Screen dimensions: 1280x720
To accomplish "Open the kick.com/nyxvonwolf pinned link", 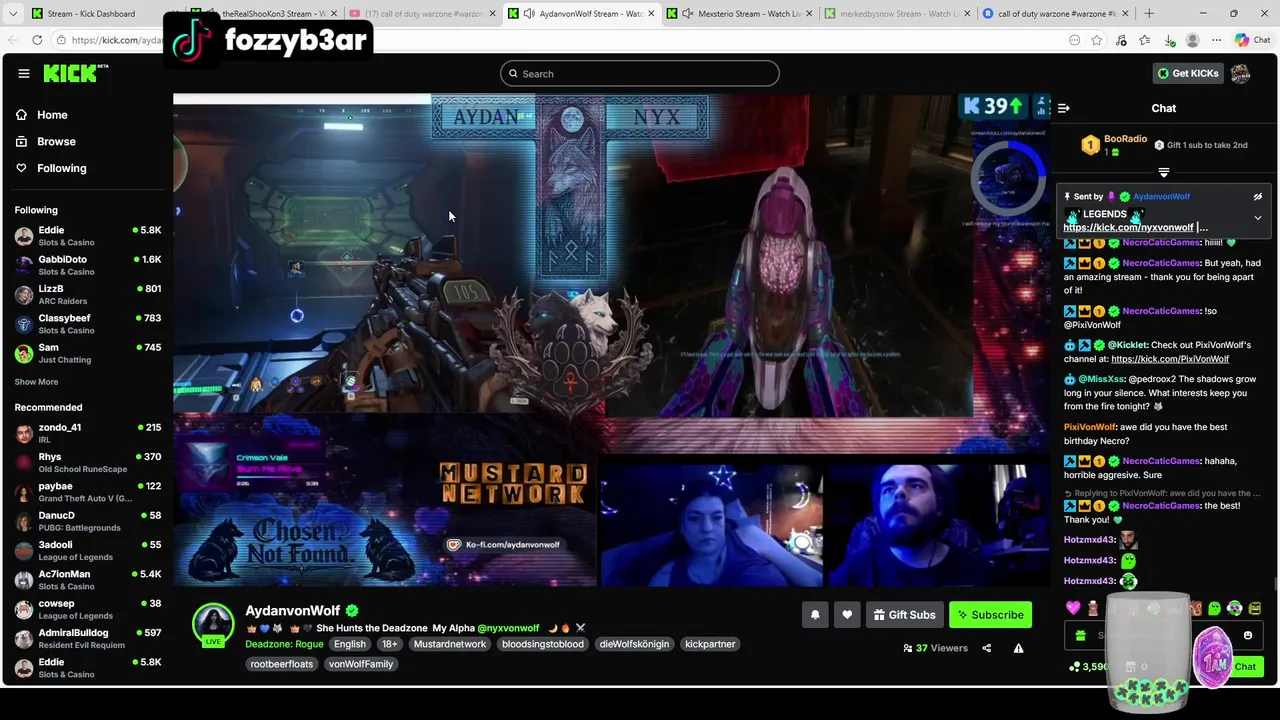I will [x=1129, y=227].
